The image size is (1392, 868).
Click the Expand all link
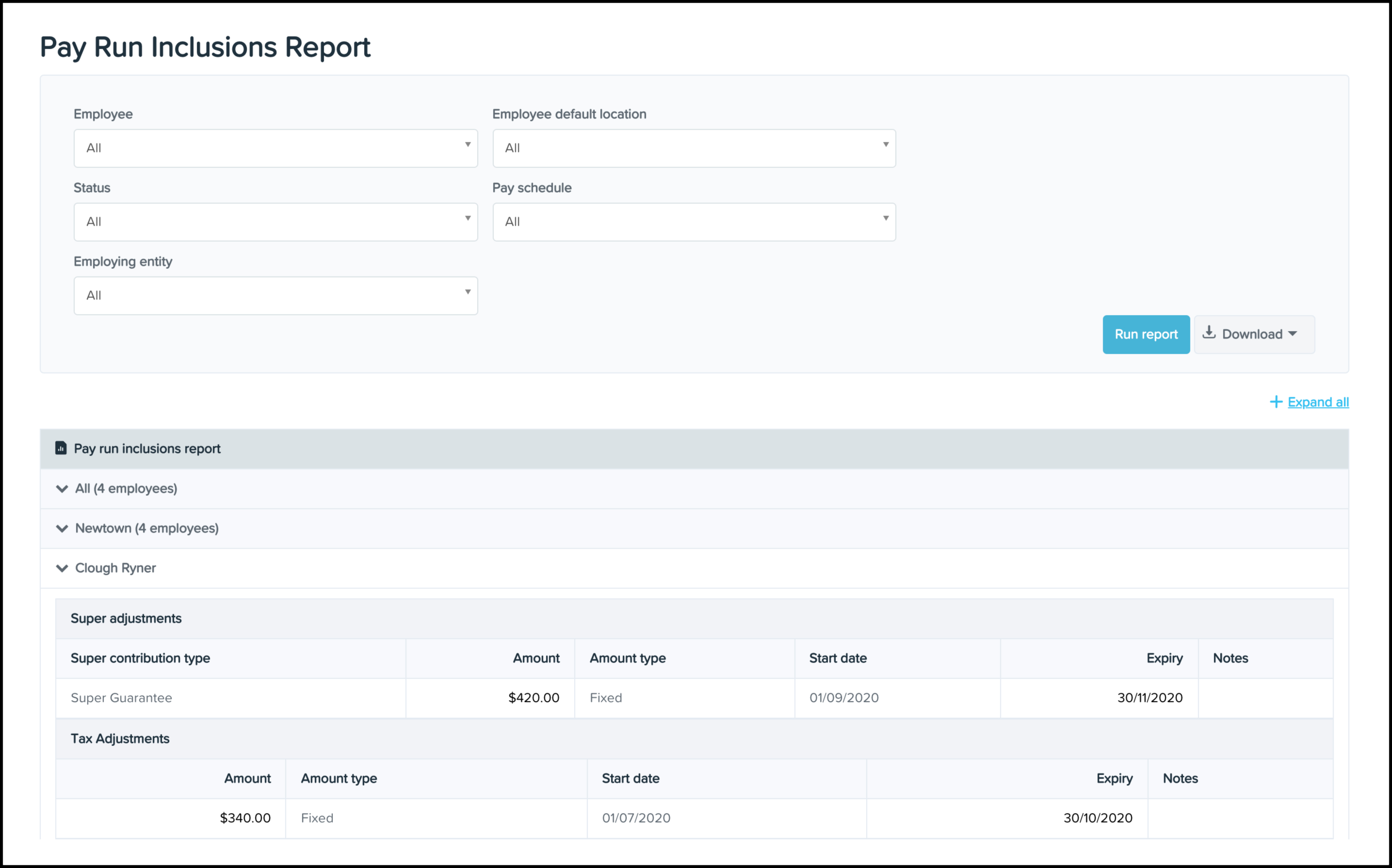(1318, 402)
